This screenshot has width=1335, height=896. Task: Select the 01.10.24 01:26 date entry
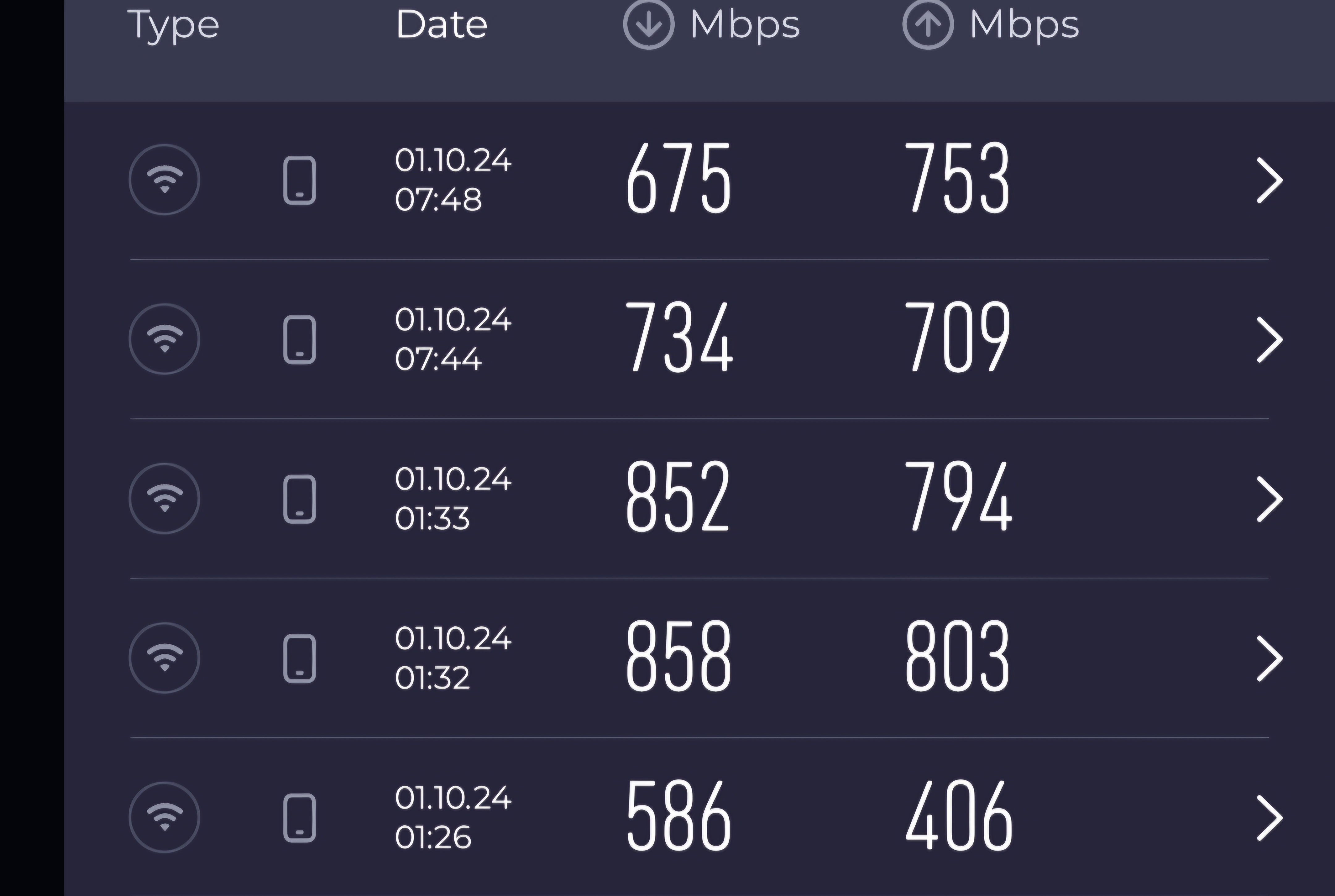[x=453, y=818]
